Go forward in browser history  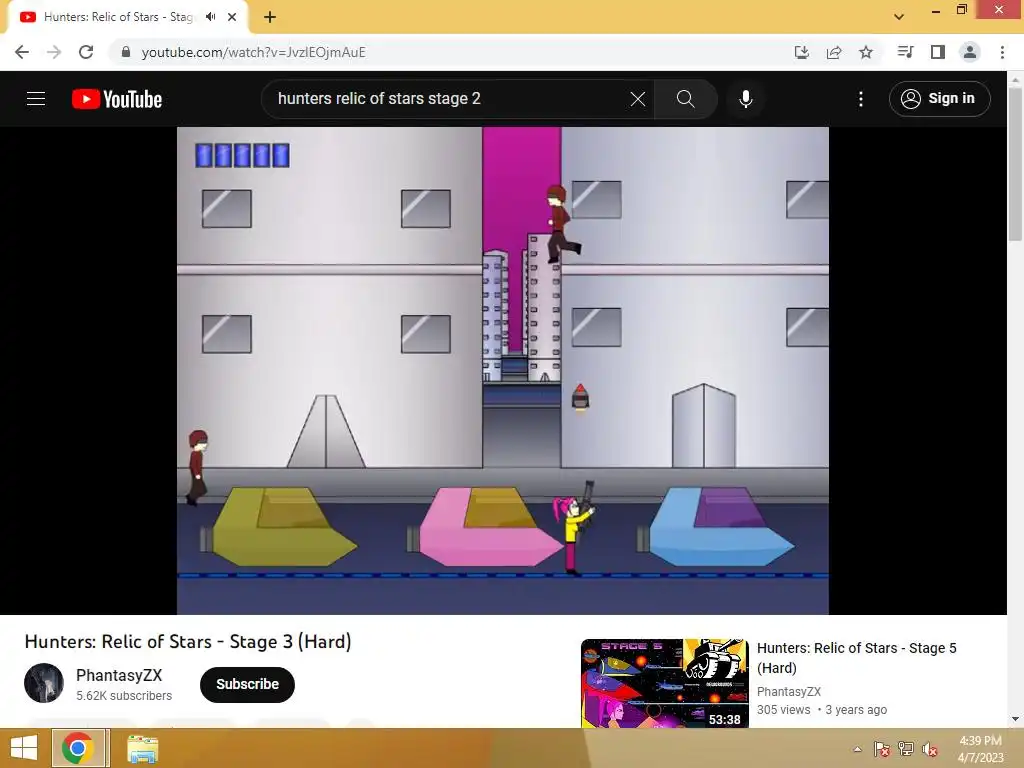tap(54, 52)
